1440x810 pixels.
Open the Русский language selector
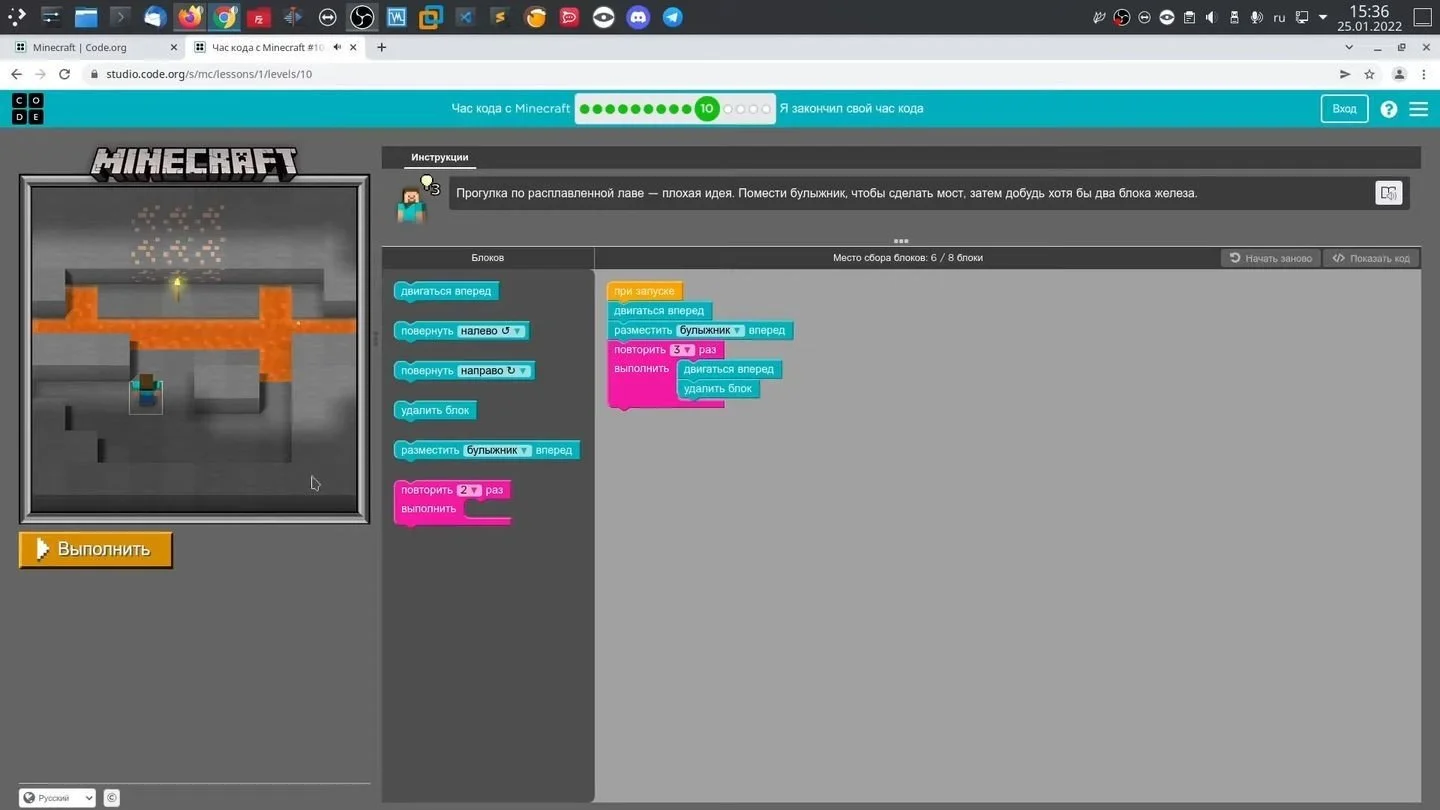point(58,798)
